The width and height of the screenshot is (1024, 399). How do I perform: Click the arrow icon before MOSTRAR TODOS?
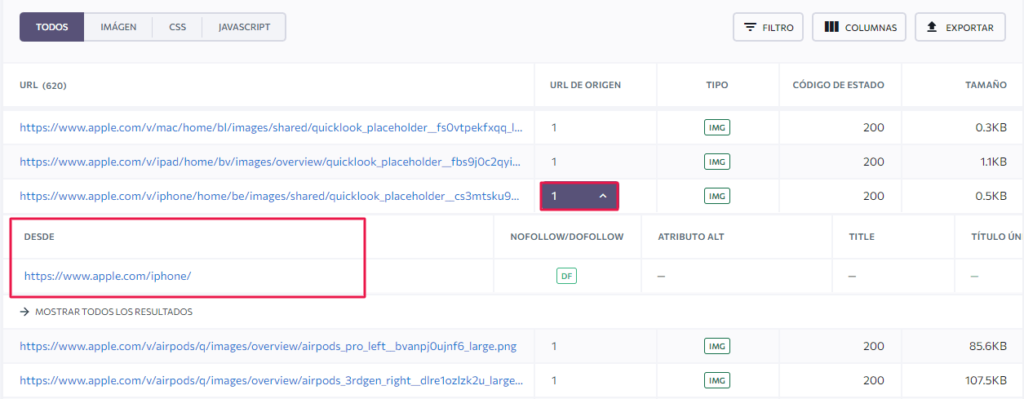point(25,312)
